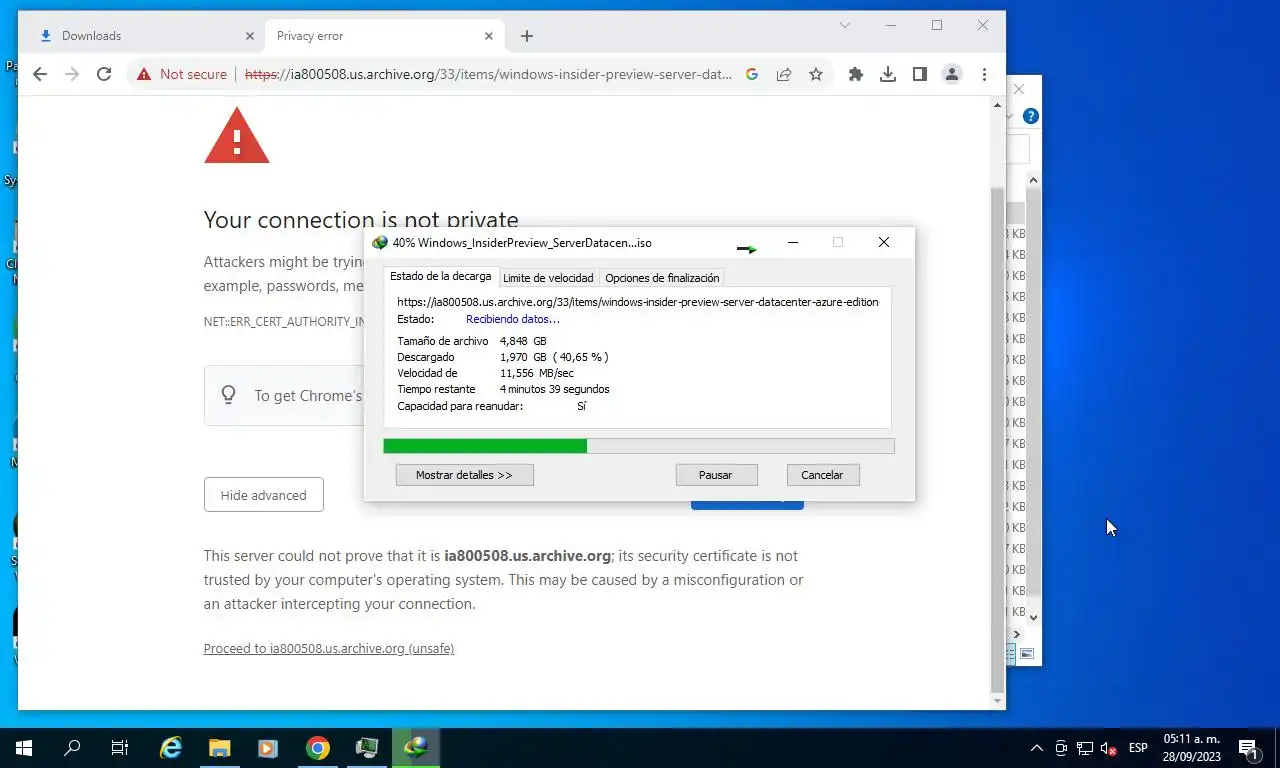Image resolution: width=1280 pixels, height=768 pixels.
Task: Click the download dialog title icon
Action: (x=379, y=243)
